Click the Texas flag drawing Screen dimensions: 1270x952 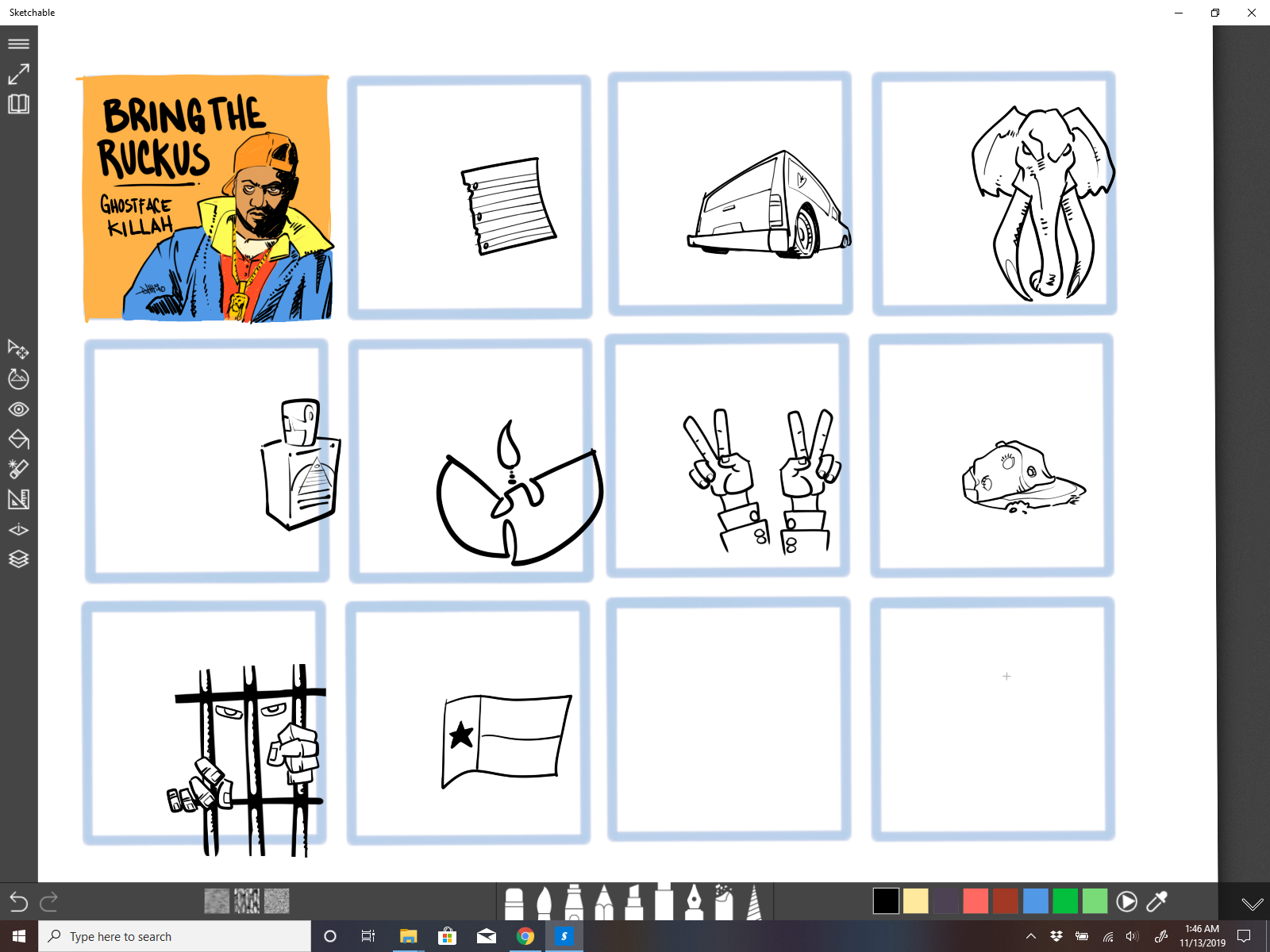pyautogui.click(x=506, y=741)
